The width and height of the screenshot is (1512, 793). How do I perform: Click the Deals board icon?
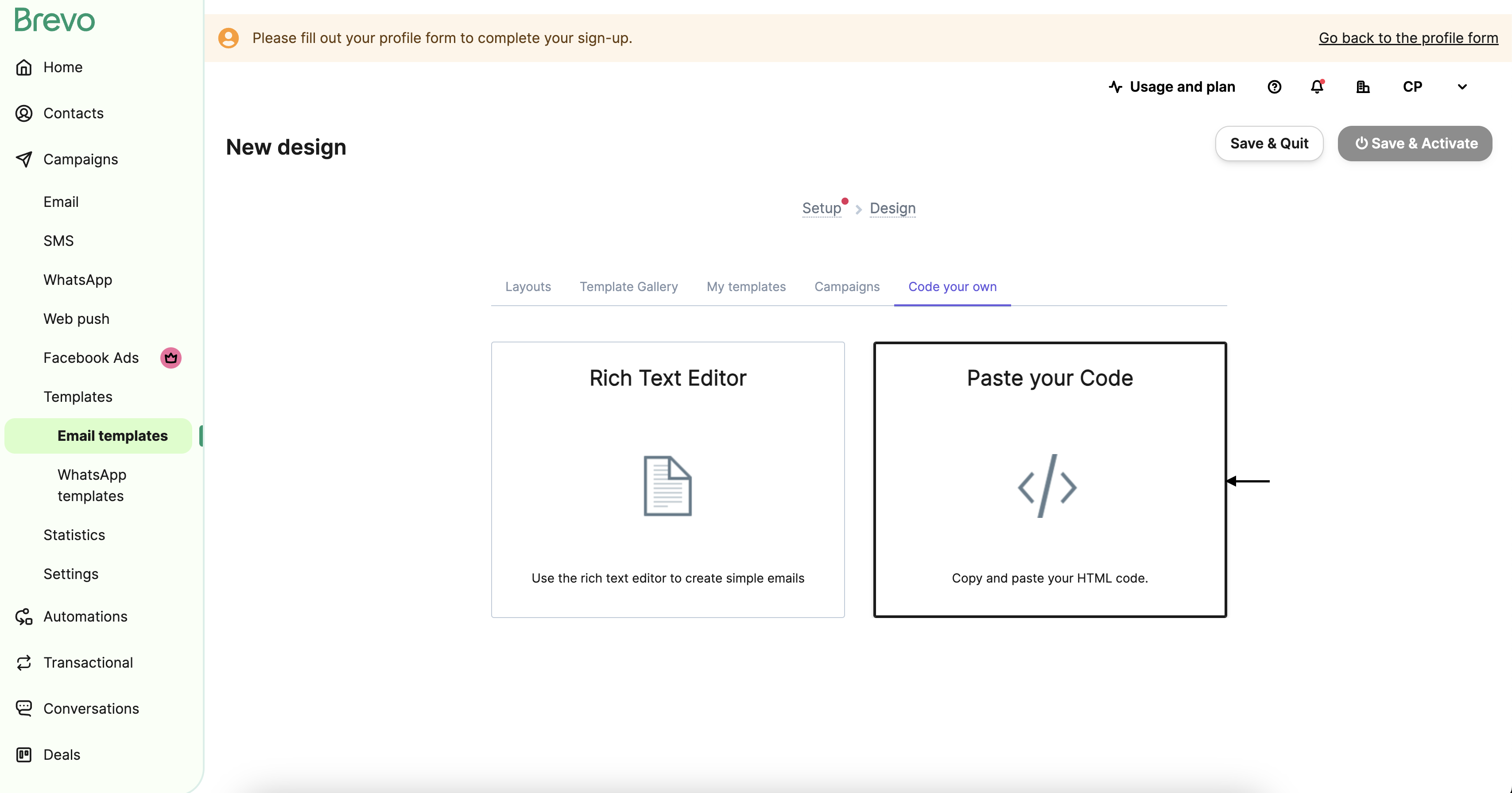pyautogui.click(x=24, y=755)
